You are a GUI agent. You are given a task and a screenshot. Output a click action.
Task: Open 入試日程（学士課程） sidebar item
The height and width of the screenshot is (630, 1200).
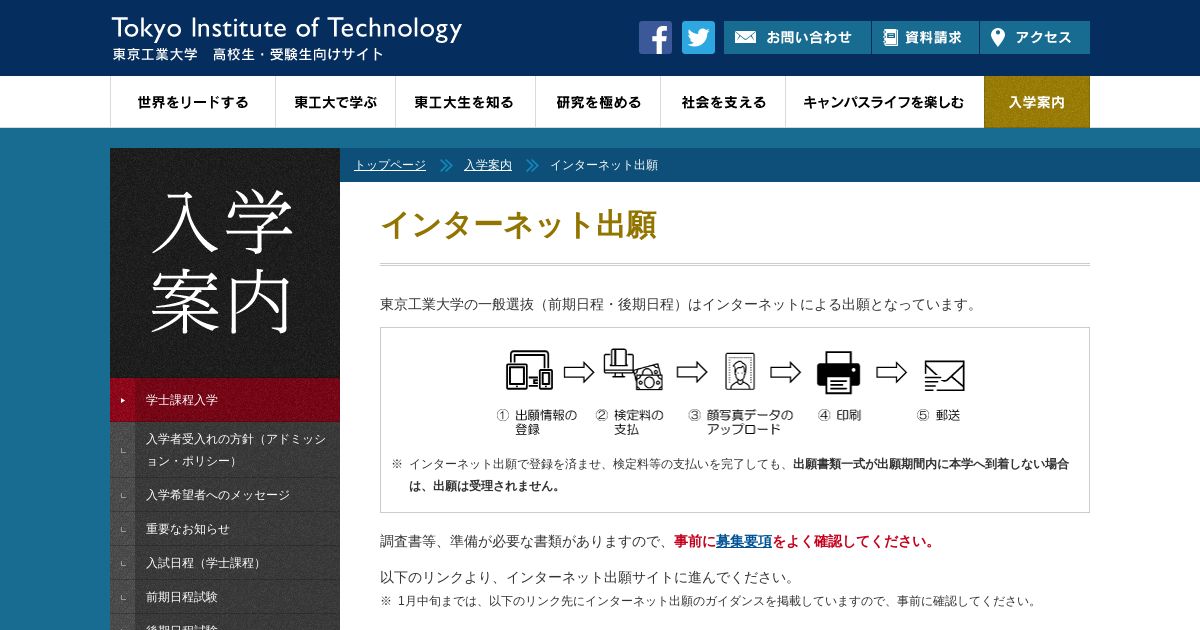point(225,563)
